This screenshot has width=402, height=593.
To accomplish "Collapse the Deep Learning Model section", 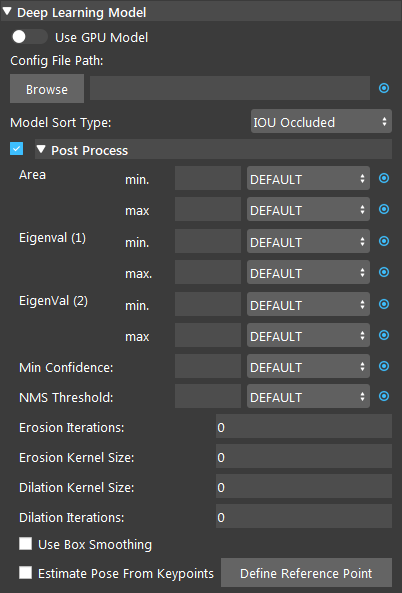I will click(7, 12).
